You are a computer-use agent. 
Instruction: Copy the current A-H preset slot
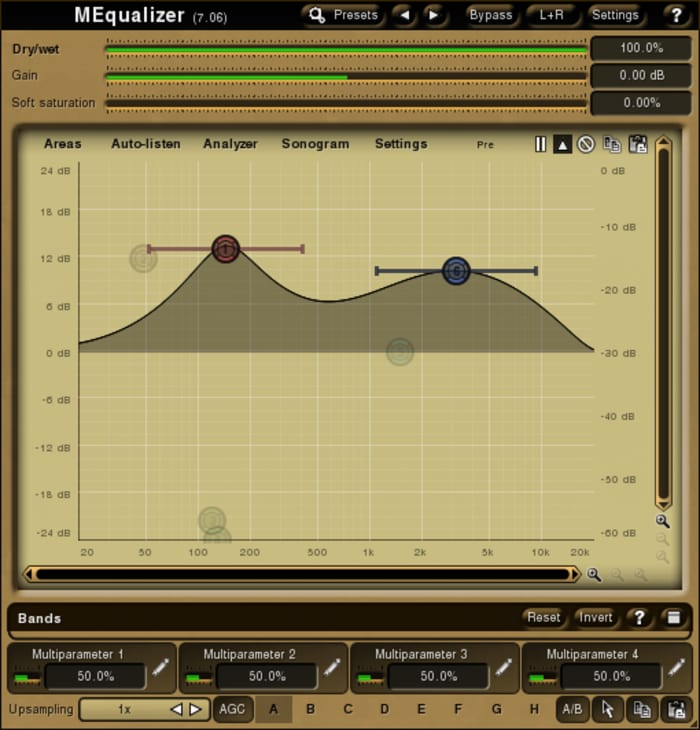click(x=642, y=709)
